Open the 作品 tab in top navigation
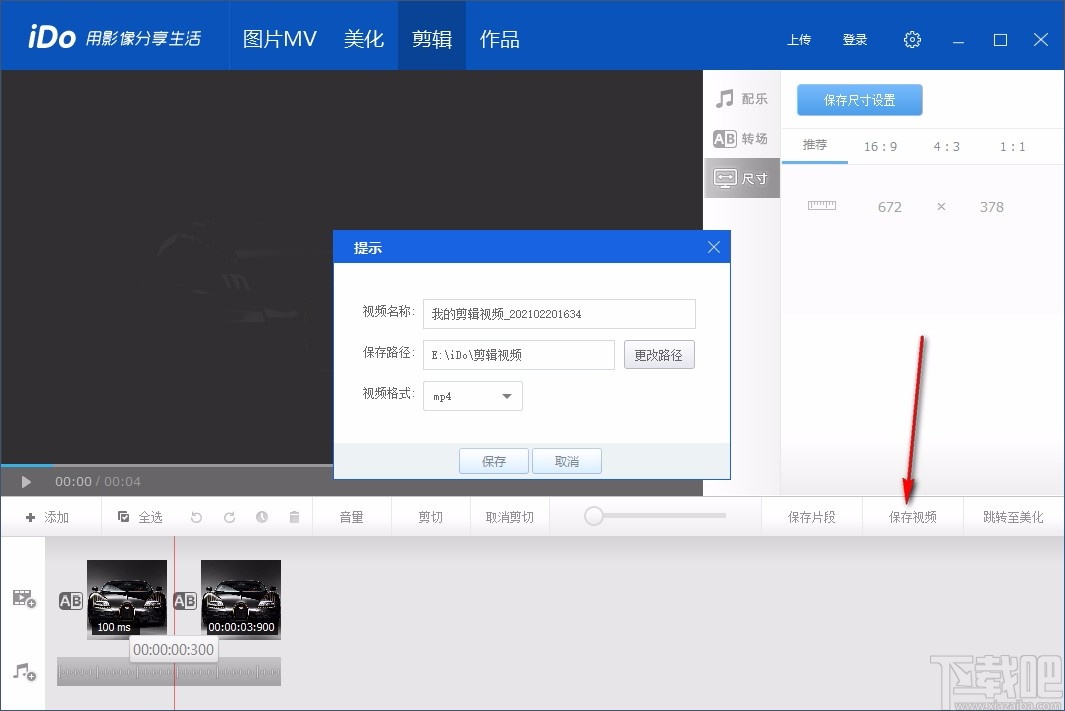 499,38
